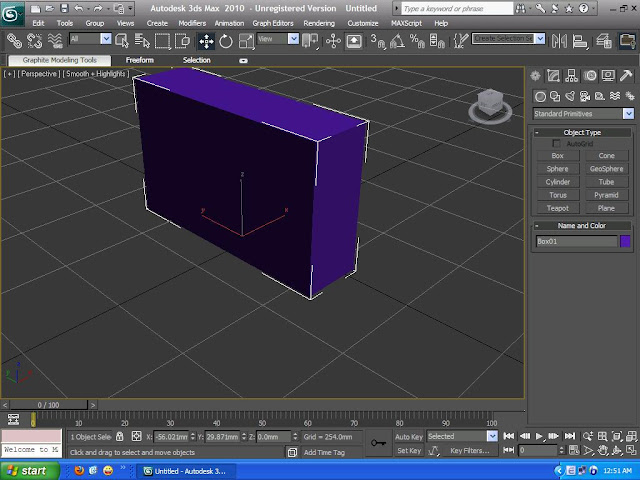Select the Select and Link tool
The height and width of the screenshot is (480, 640).
pyautogui.click(x=14, y=40)
